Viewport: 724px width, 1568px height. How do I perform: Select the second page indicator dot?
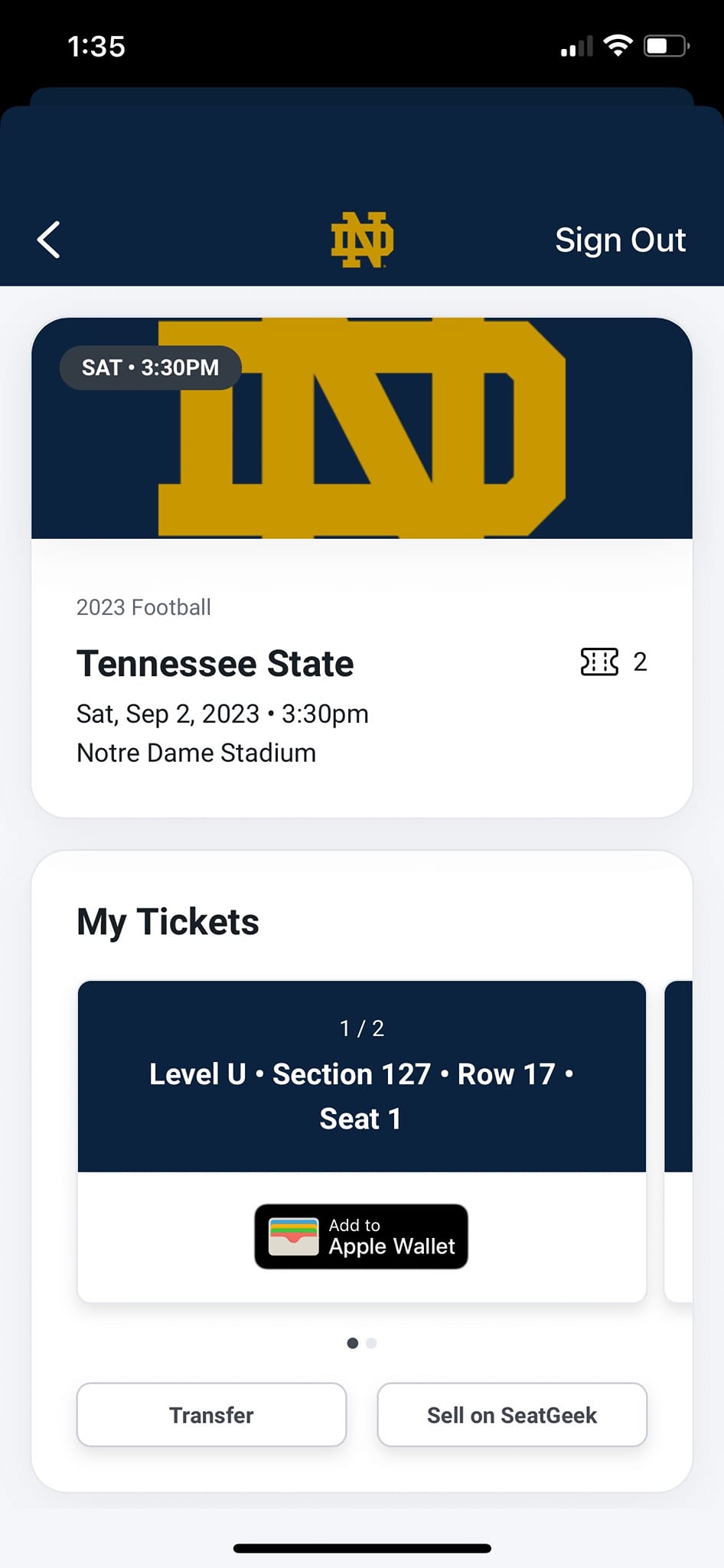(372, 1343)
